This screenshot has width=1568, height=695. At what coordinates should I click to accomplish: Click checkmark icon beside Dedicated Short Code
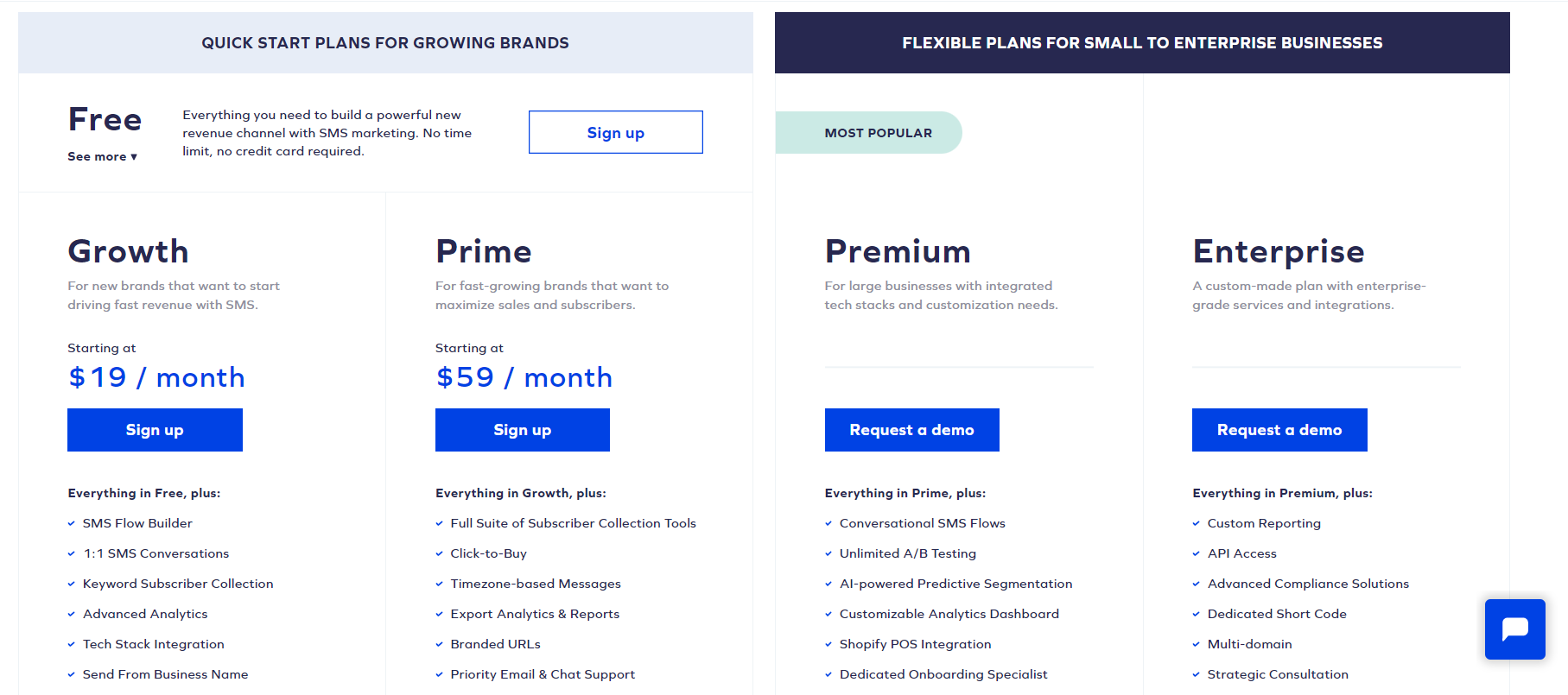pyautogui.click(x=1197, y=614)
